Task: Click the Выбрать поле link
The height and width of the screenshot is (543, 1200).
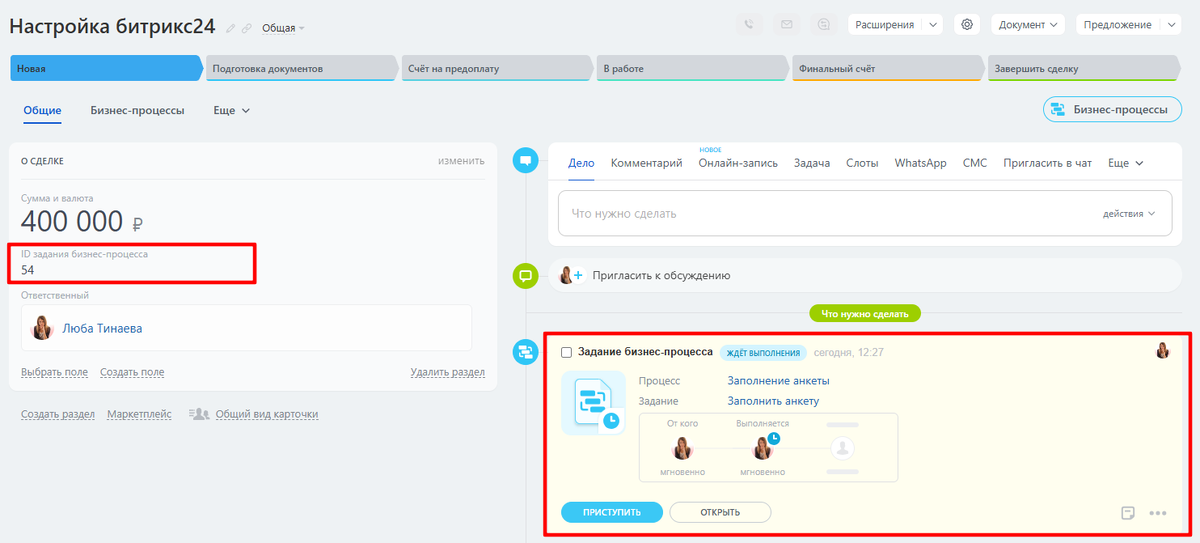Action: [x=54, y=372]
